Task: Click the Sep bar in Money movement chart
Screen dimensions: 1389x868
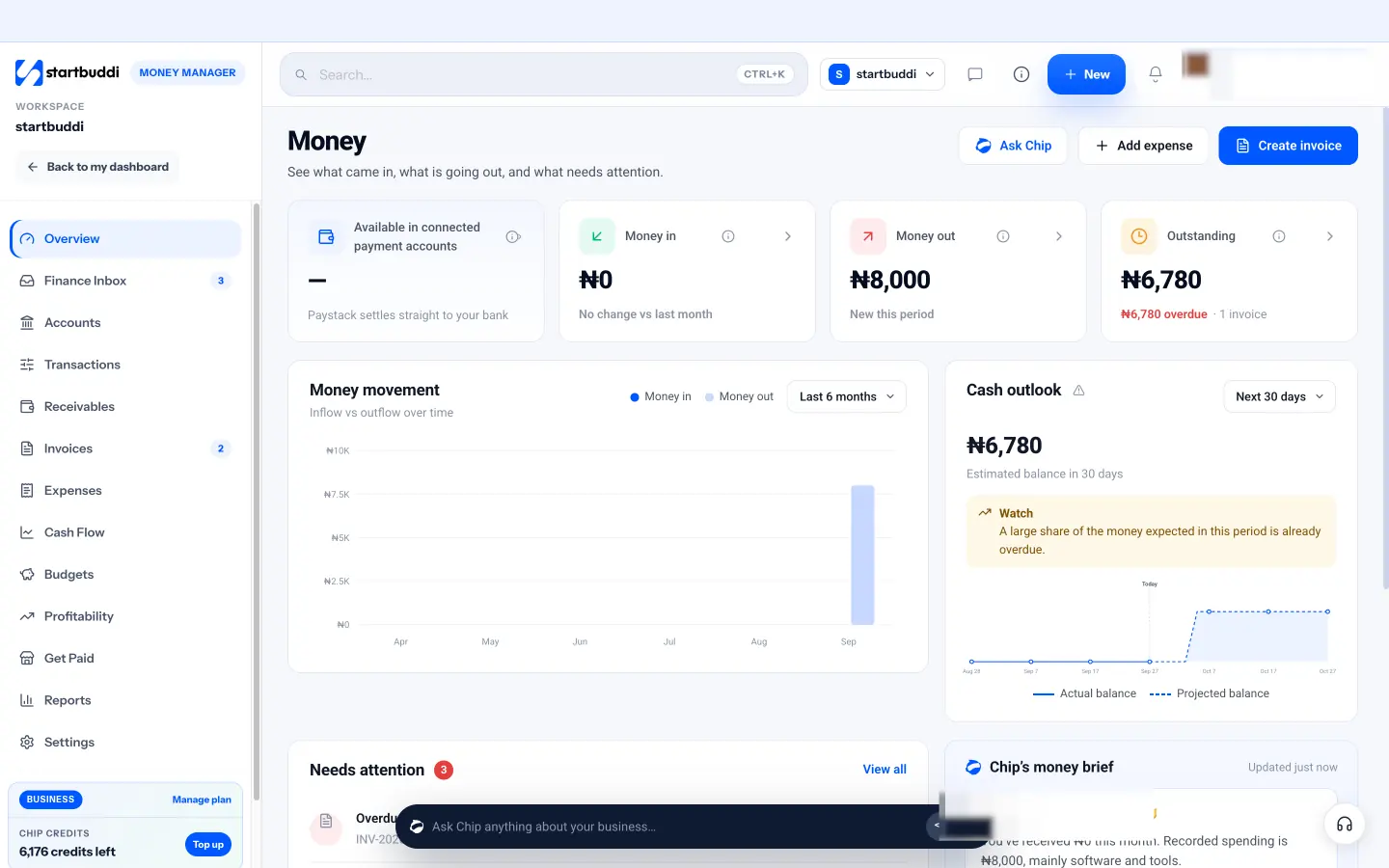Action: (862, 556)
